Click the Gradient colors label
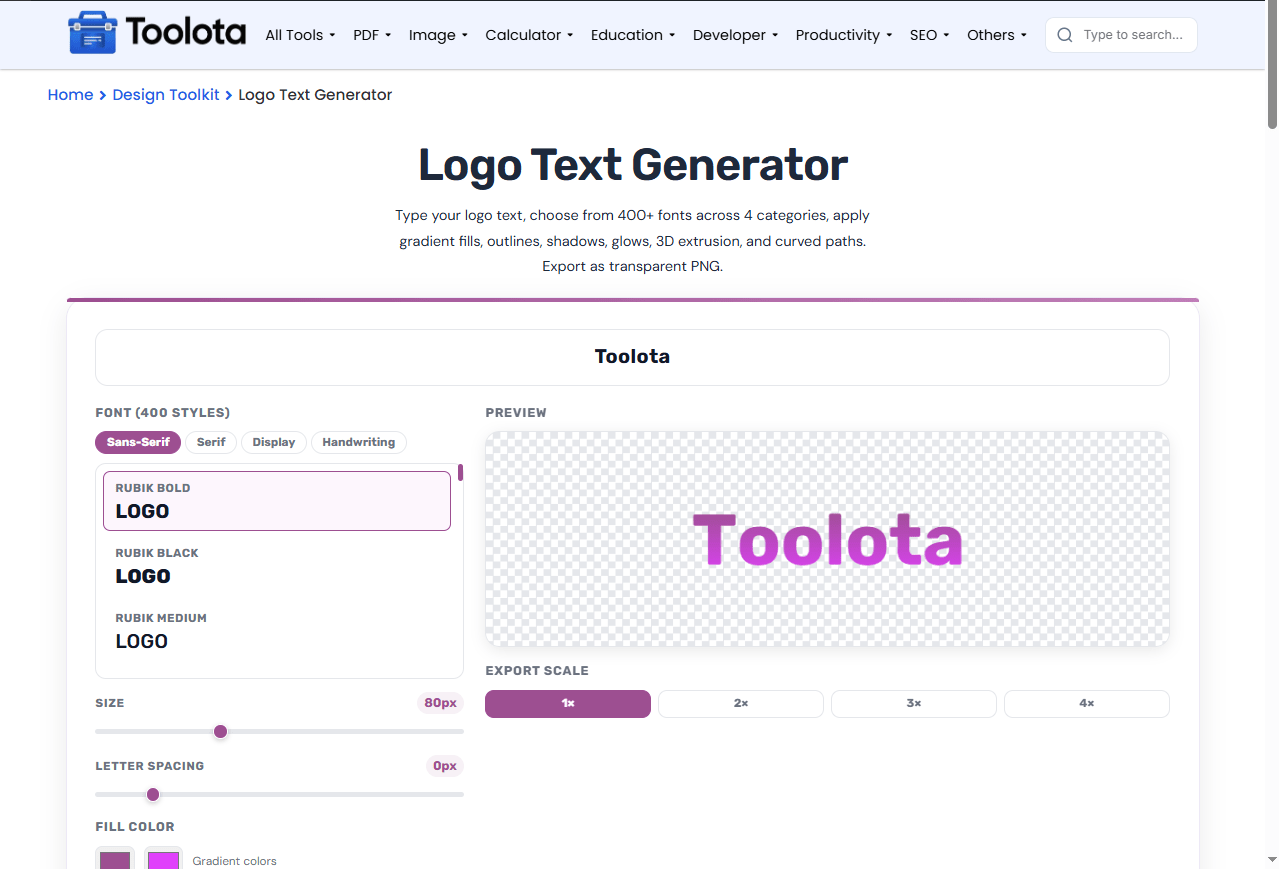This screenshot has width=1279, height=869. click(x=234, y=861)
